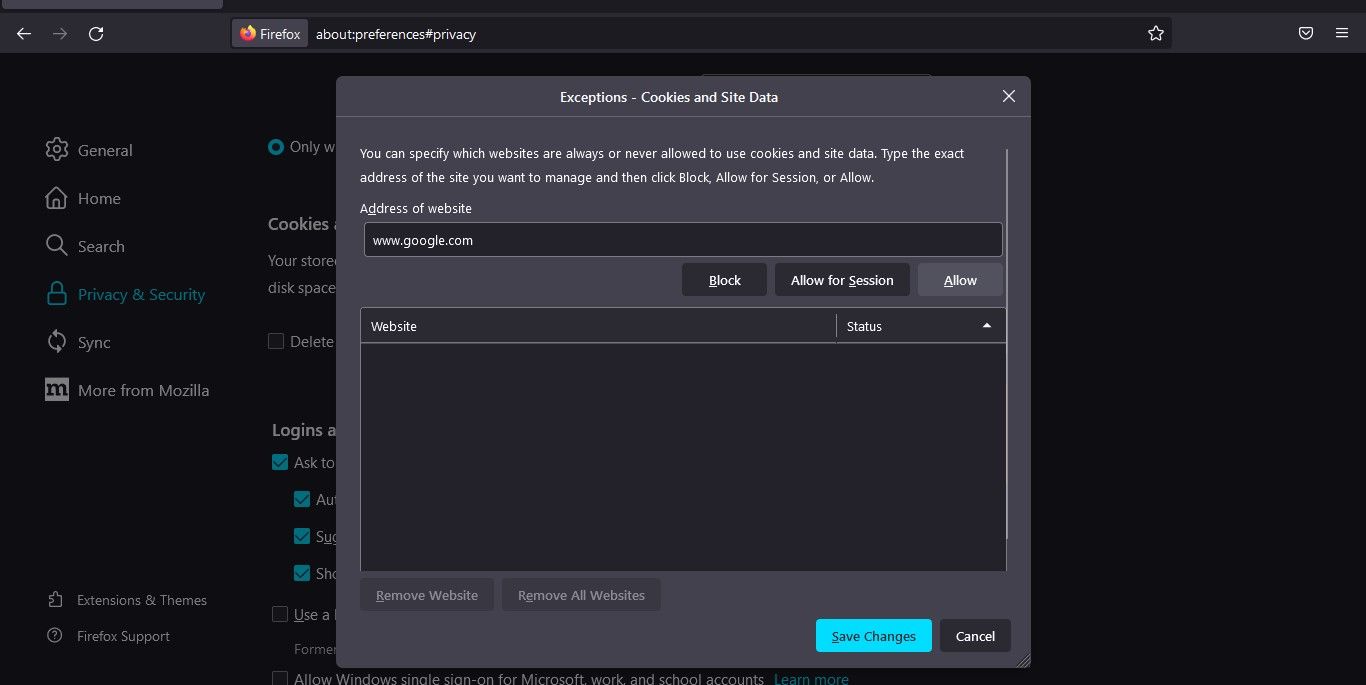
Task: Open the Home settings icon in sidebar
Action: (x=57, y=198)
